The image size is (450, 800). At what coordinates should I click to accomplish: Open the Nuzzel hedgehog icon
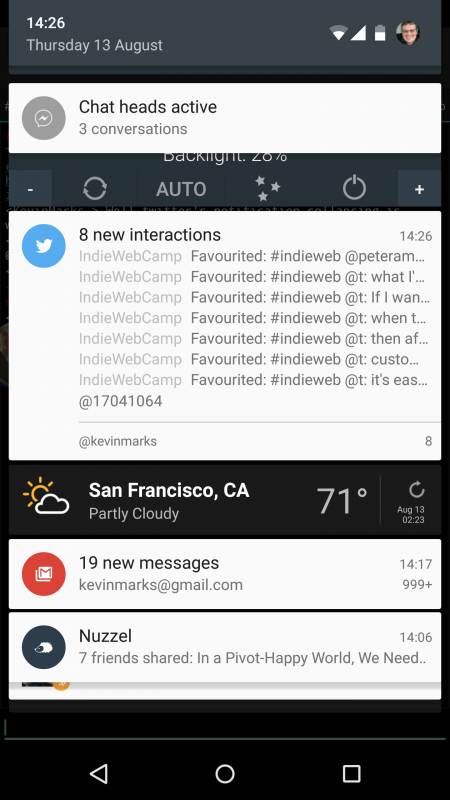point(43,647)
